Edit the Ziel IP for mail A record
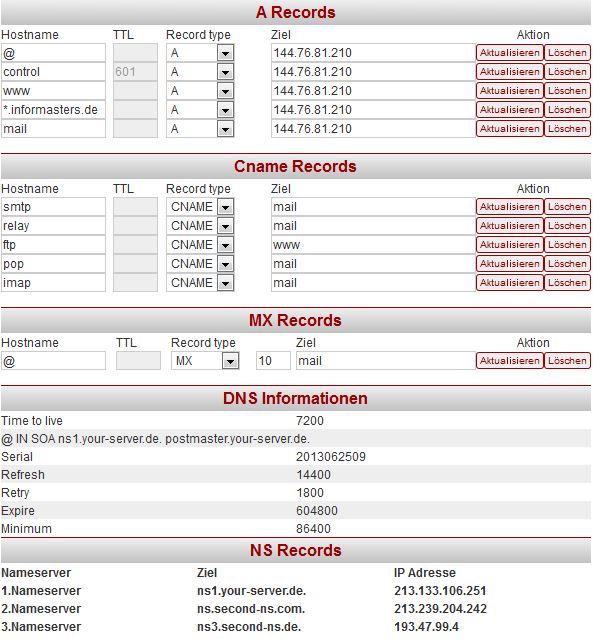Viewport: 593px width, 639px height. pyautogui.click(x=373, y=129)
